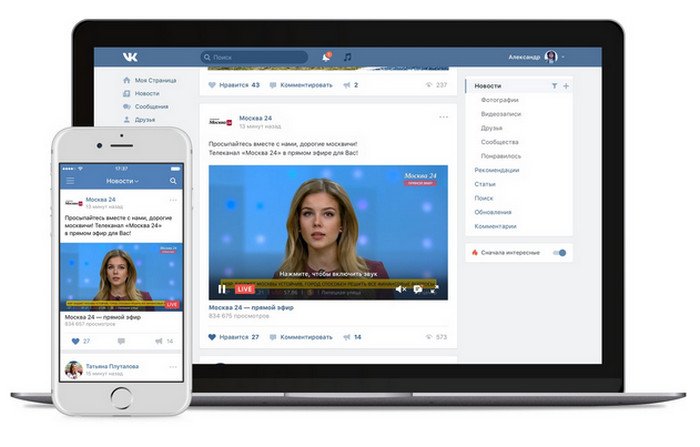Open Статьи in right panel
700x447 pixels.
(485, 184)
